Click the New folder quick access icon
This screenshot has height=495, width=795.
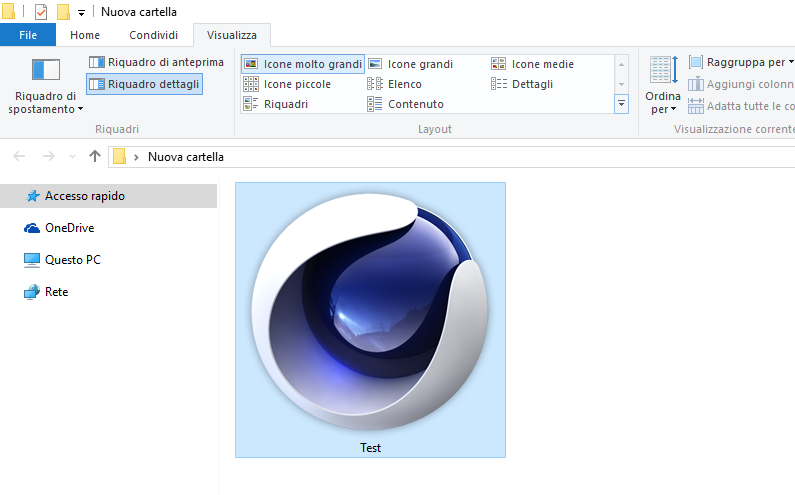[x=63, y=12]
